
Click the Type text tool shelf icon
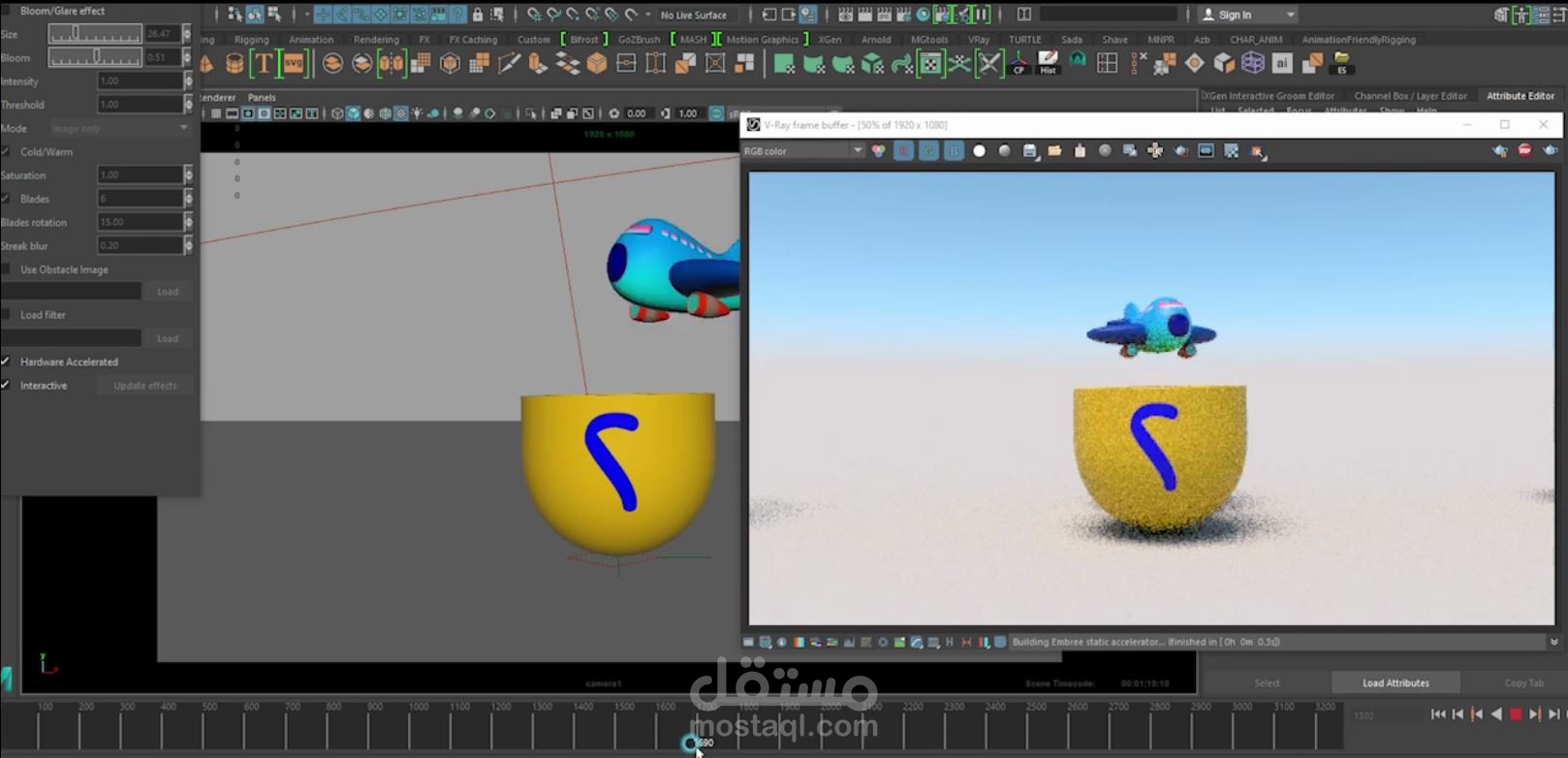click(264, 64)
